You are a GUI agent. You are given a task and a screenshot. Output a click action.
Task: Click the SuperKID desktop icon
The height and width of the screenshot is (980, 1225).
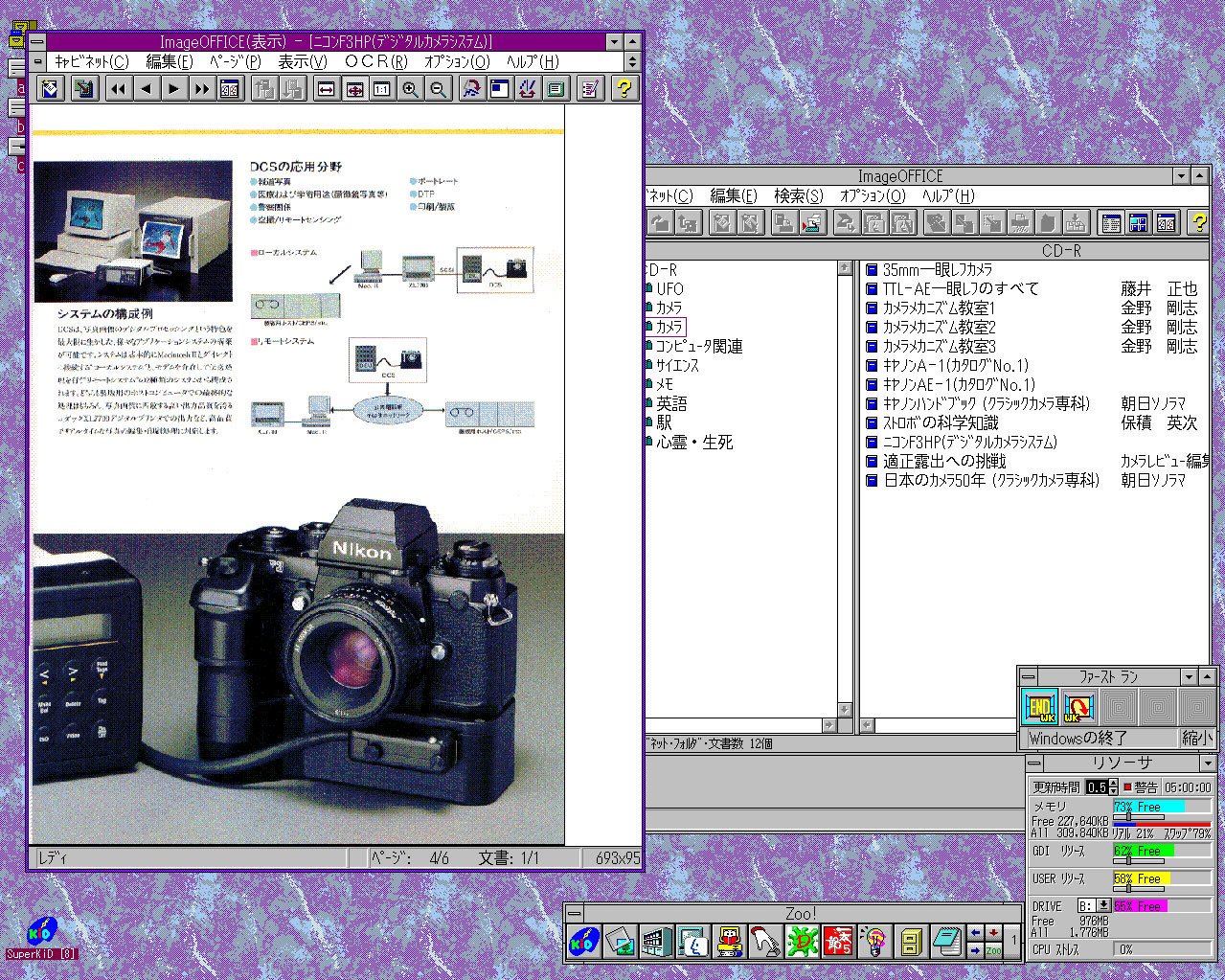coord(42,938)
